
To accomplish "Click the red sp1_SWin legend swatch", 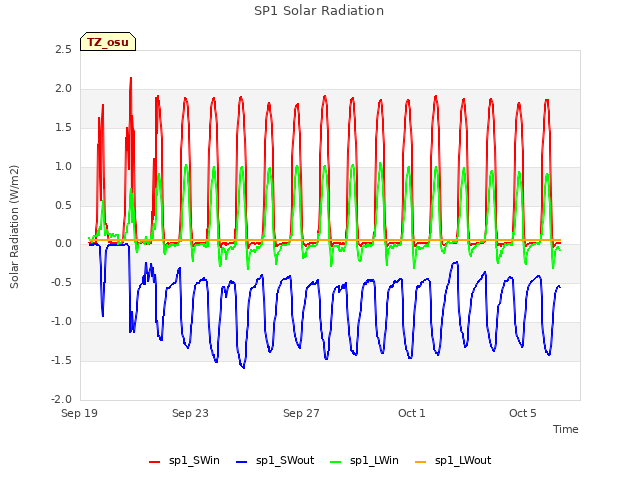I will click(155, 462).
